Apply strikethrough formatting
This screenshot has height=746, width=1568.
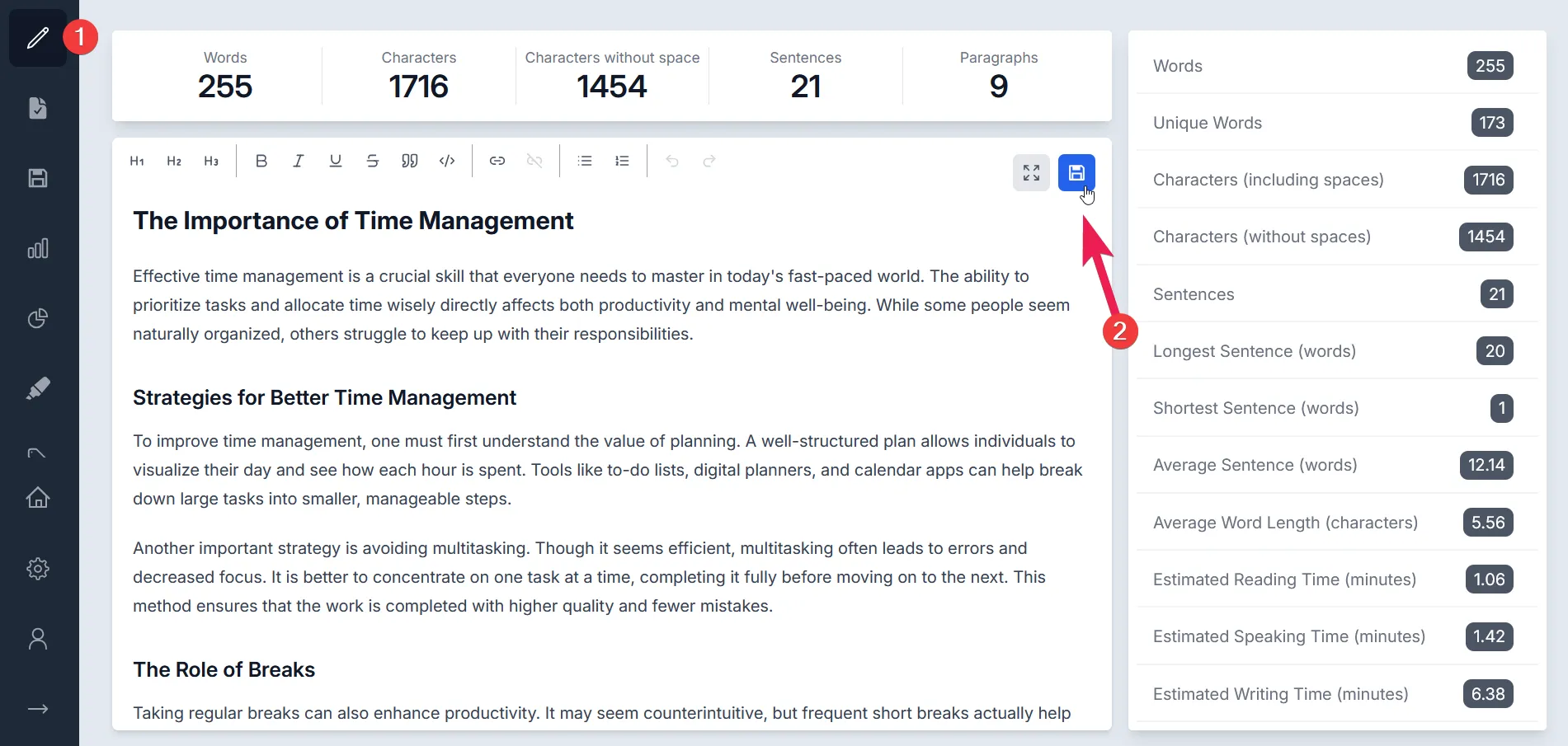click(373, 162)
